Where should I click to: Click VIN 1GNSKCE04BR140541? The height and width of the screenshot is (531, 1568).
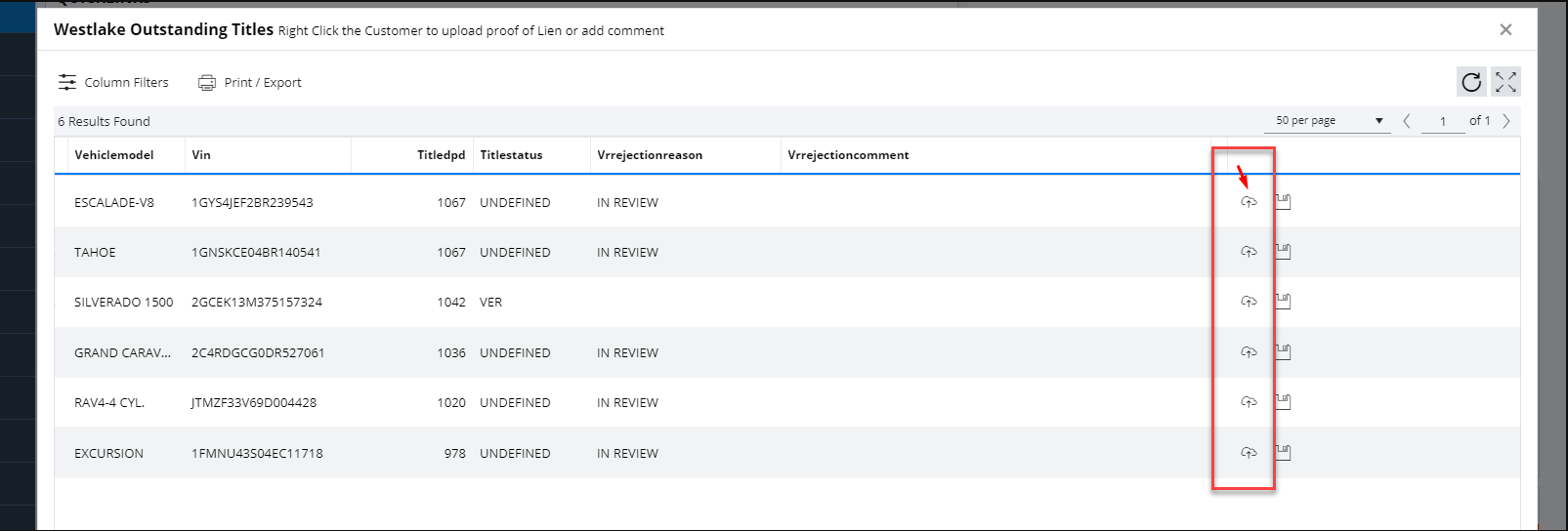pyautogui.click(x=256, y=253)
